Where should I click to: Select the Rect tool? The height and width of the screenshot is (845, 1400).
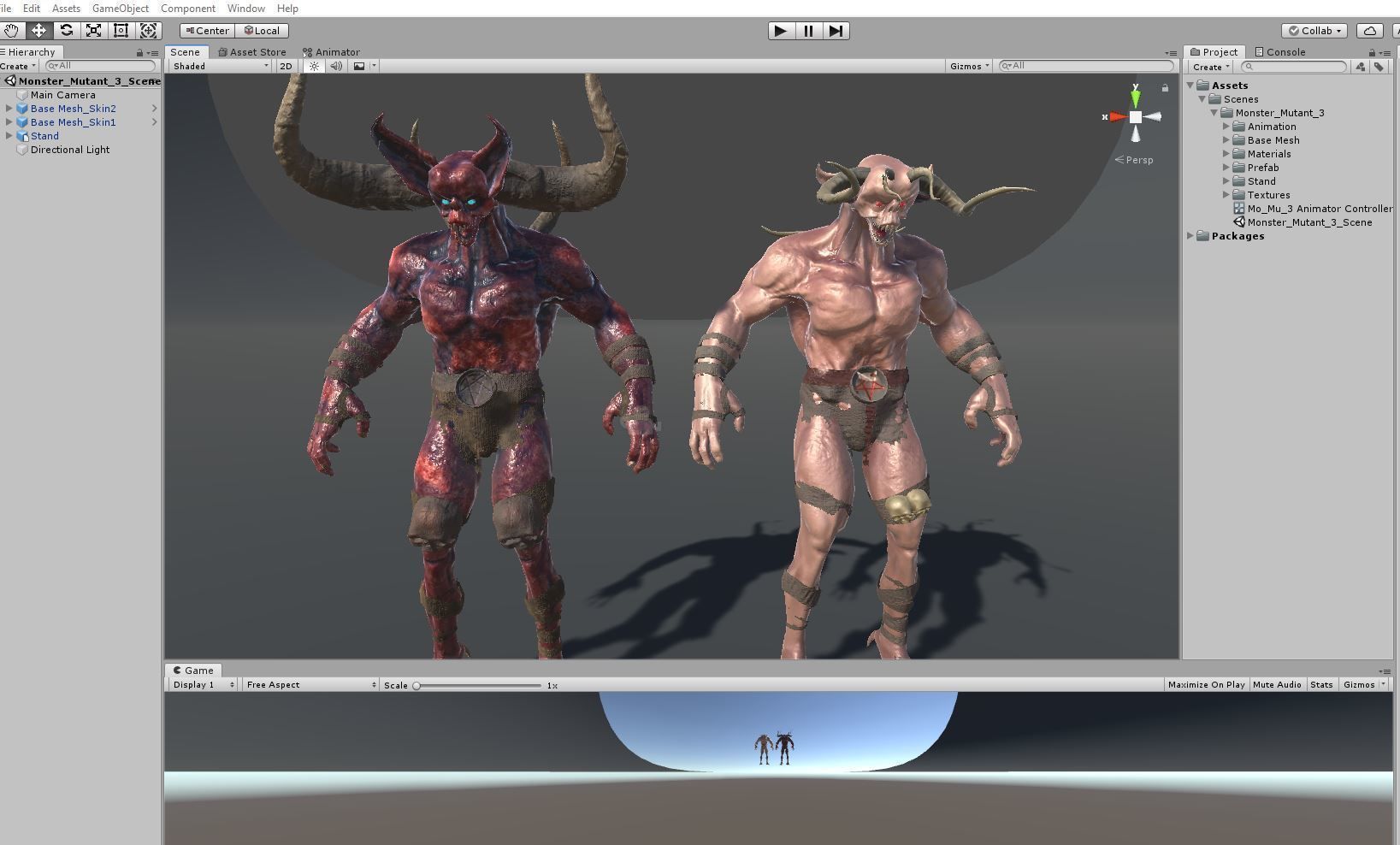pyautogui.click(x=121, y=30)
